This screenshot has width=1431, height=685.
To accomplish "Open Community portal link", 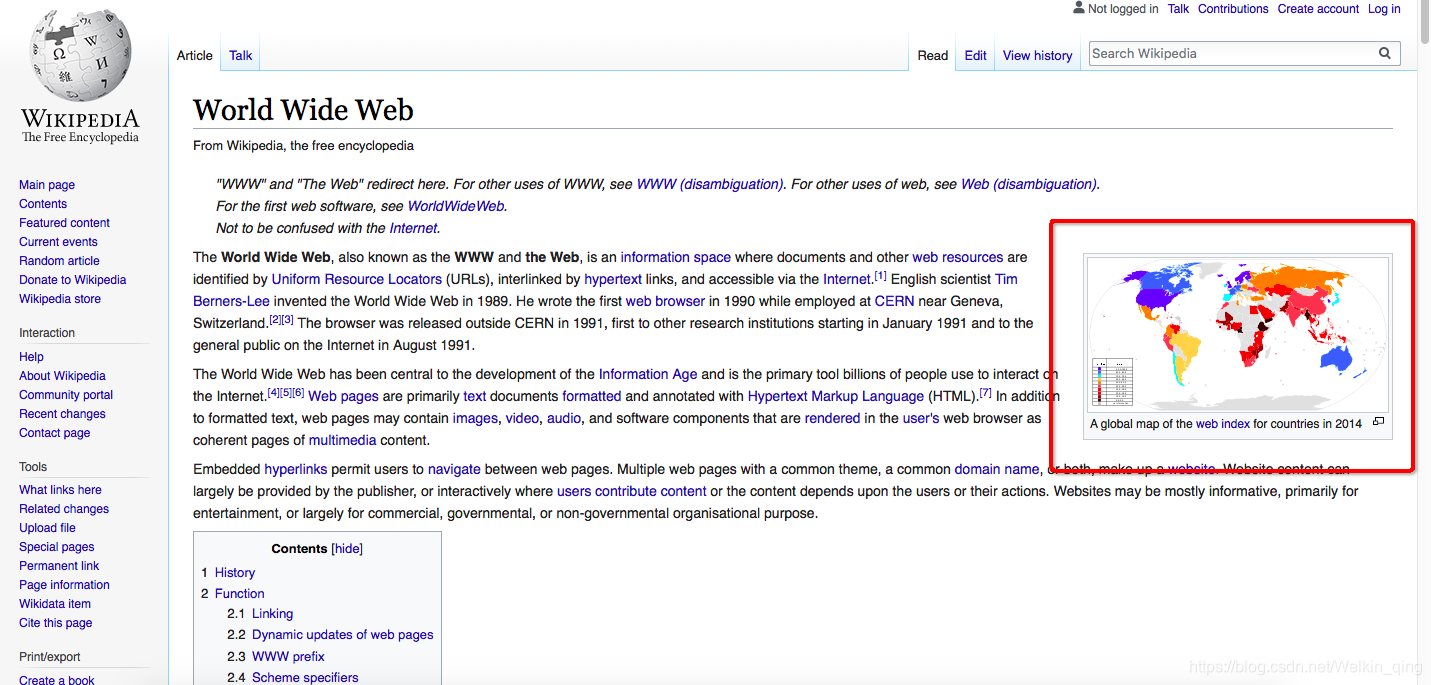I will coord(66,395).
